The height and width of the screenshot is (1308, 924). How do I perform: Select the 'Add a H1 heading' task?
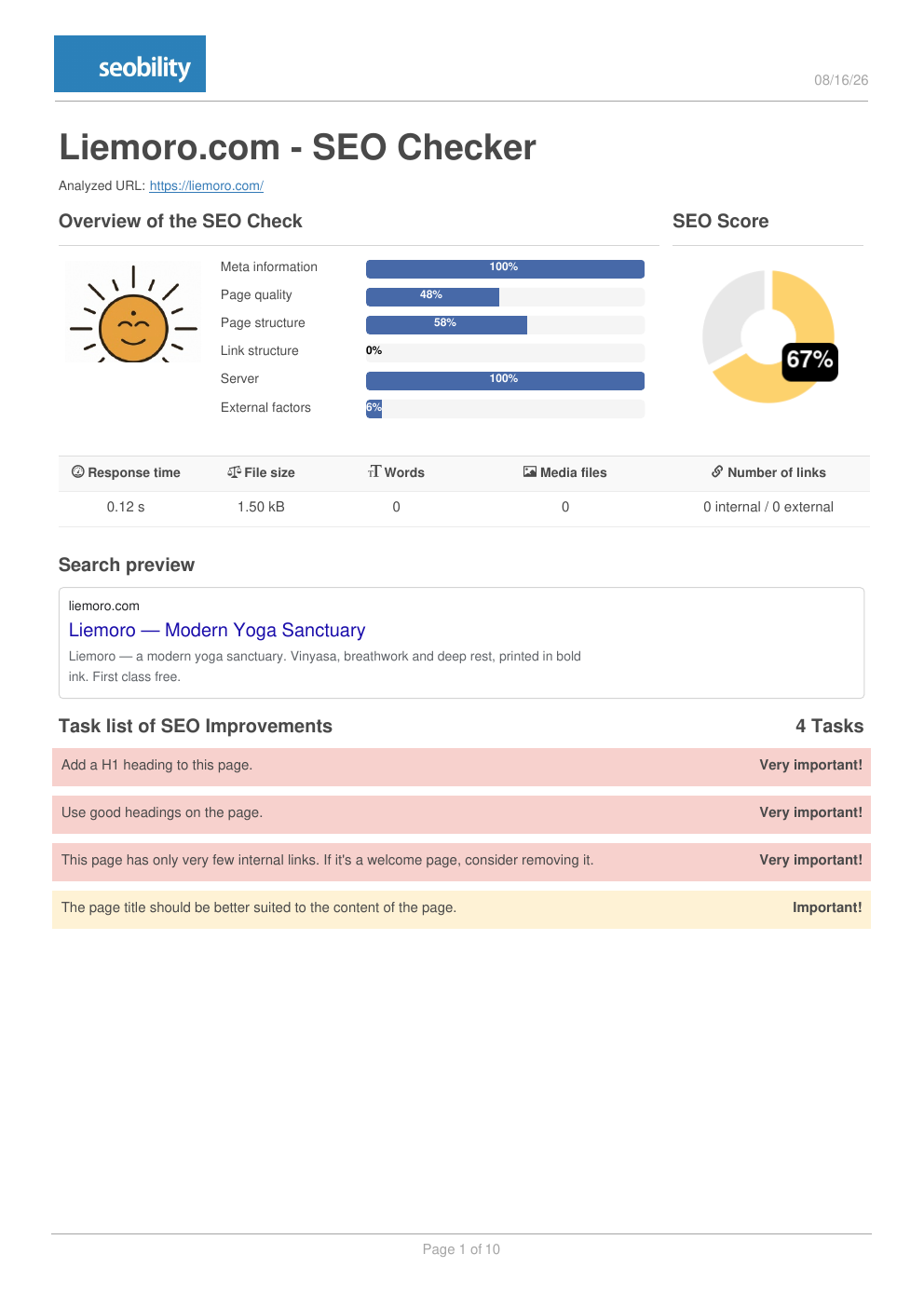[x=461, y=766]
